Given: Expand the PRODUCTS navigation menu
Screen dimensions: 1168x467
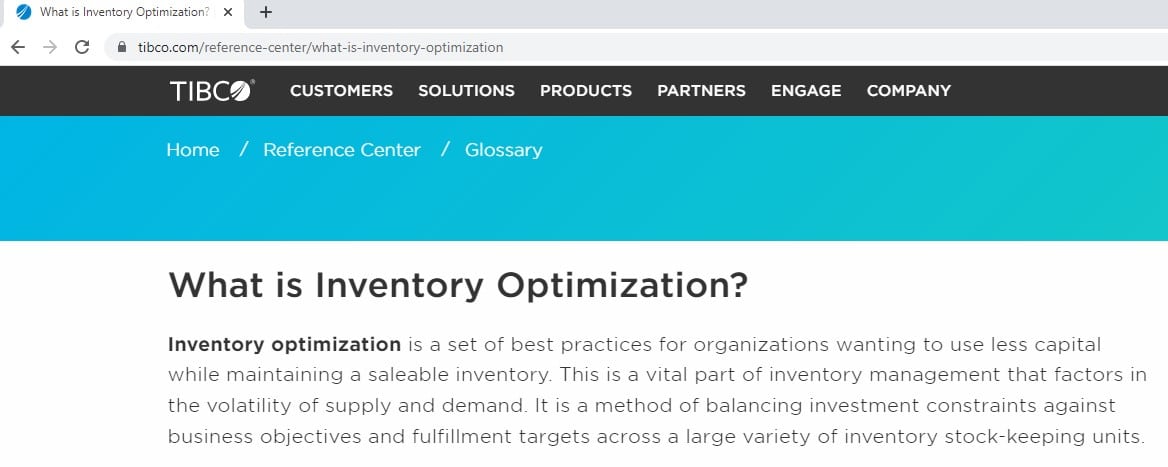Looking at the screenshot, I should point(585,91).
